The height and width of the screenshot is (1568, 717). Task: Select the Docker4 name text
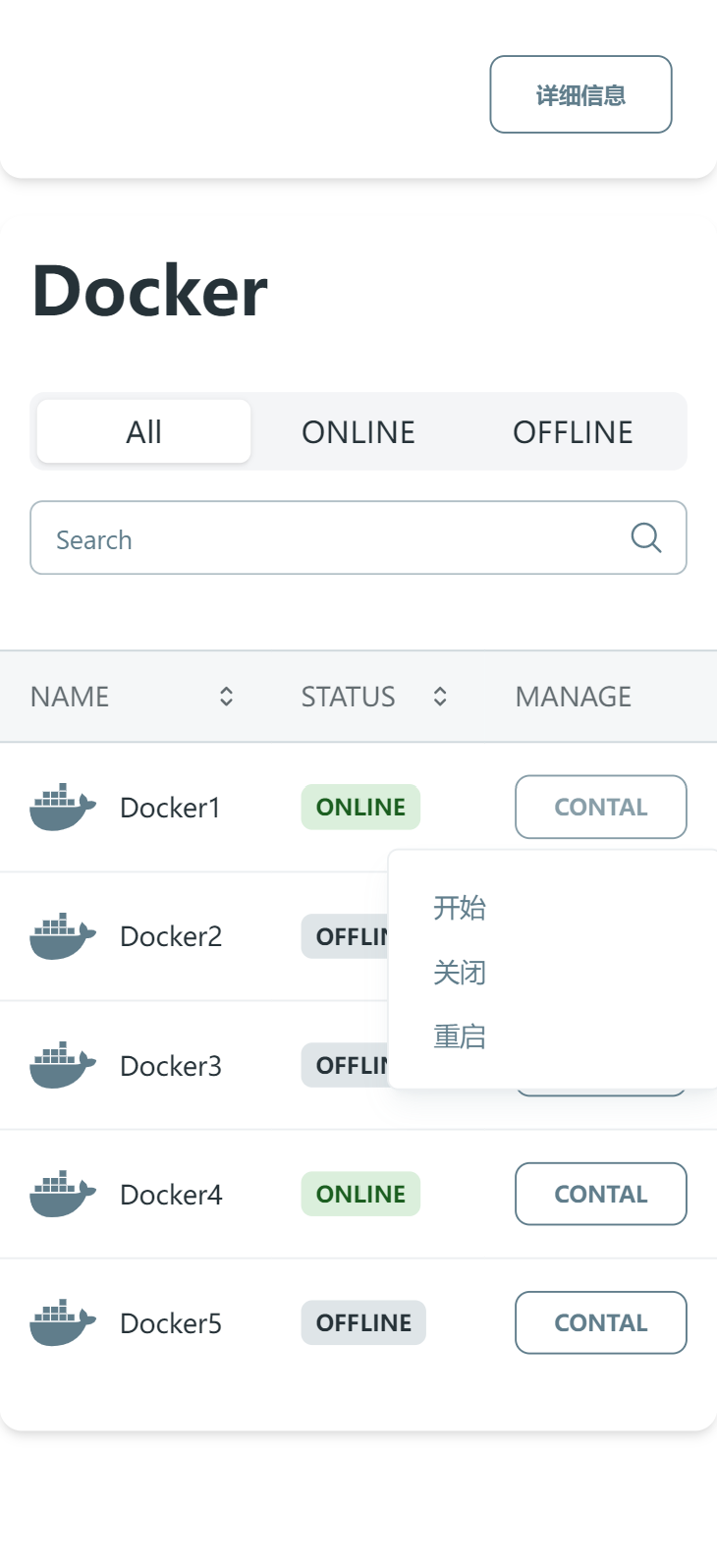[171, 1195]
